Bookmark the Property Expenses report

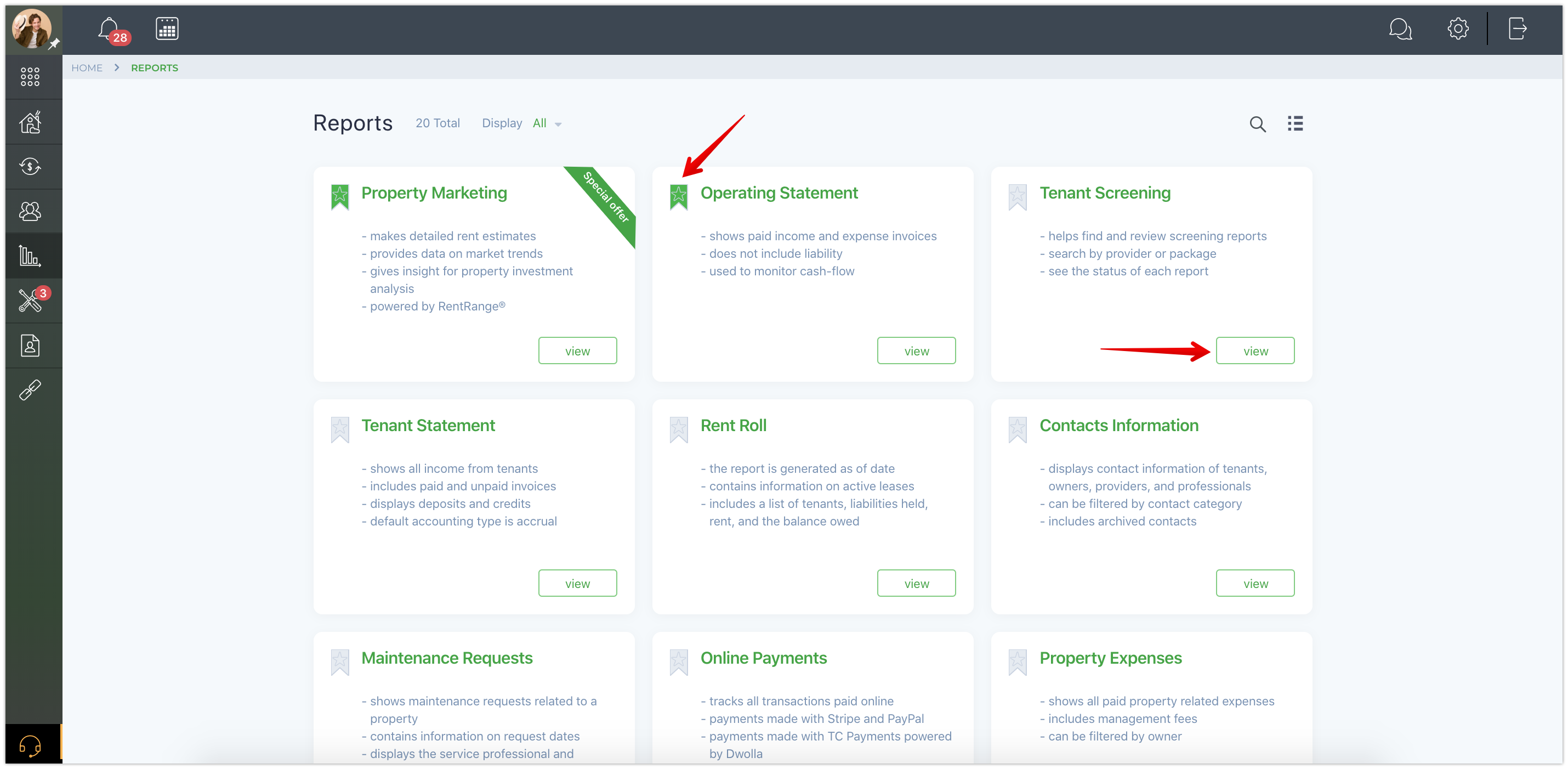tap(1018, 663)
